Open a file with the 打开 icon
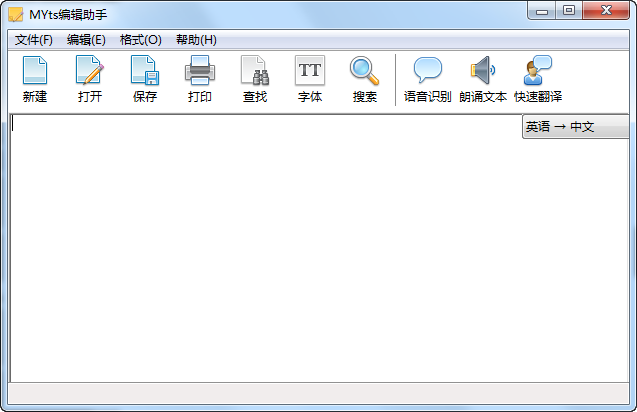Screen dimensions: 637x412 click(90, 71)
